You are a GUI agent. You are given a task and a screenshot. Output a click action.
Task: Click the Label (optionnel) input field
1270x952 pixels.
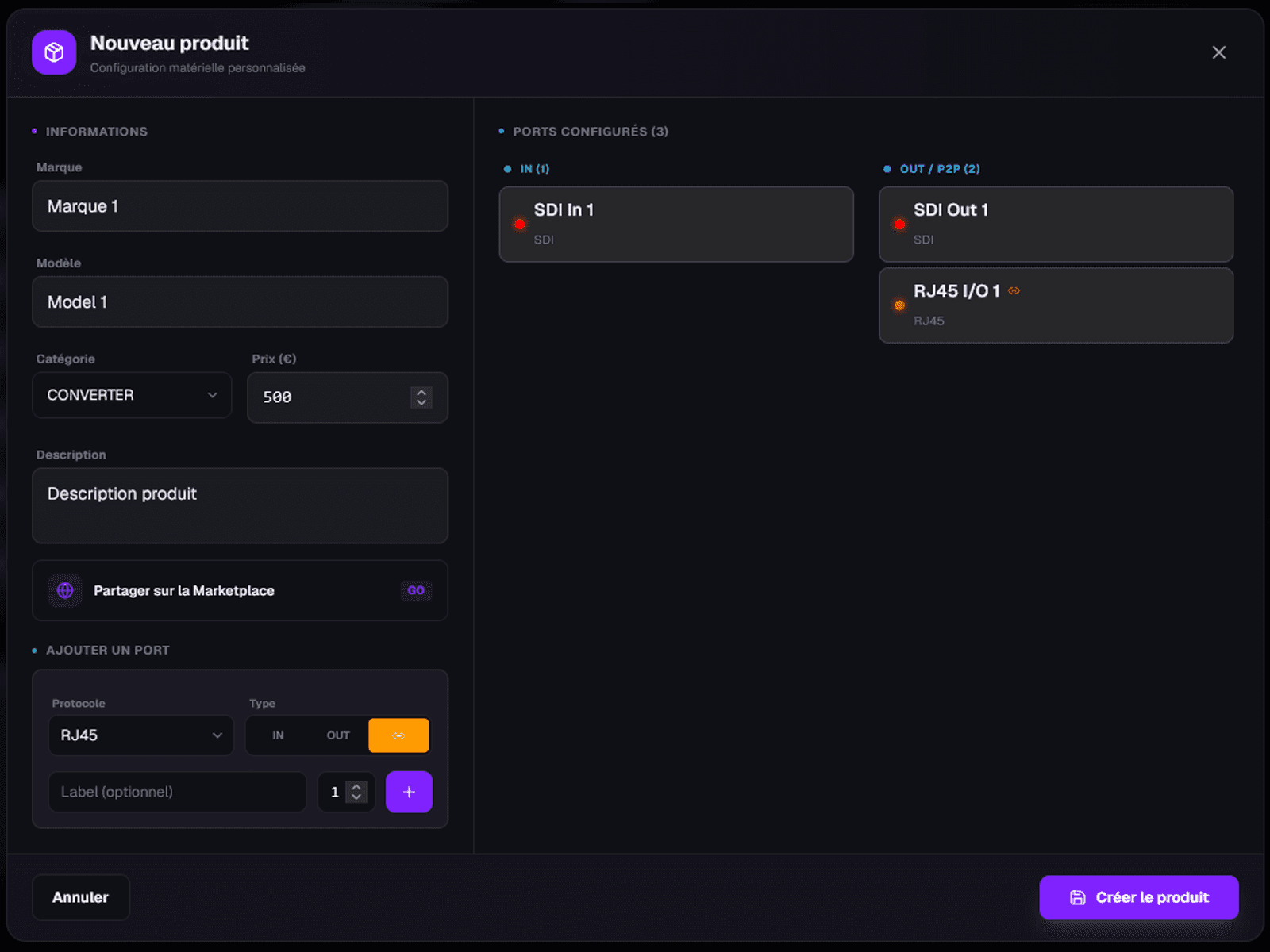pos(177,792)
